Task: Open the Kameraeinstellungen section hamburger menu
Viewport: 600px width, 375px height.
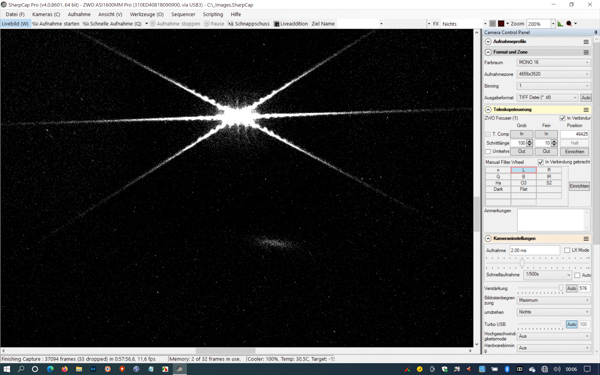Action: 586,239
